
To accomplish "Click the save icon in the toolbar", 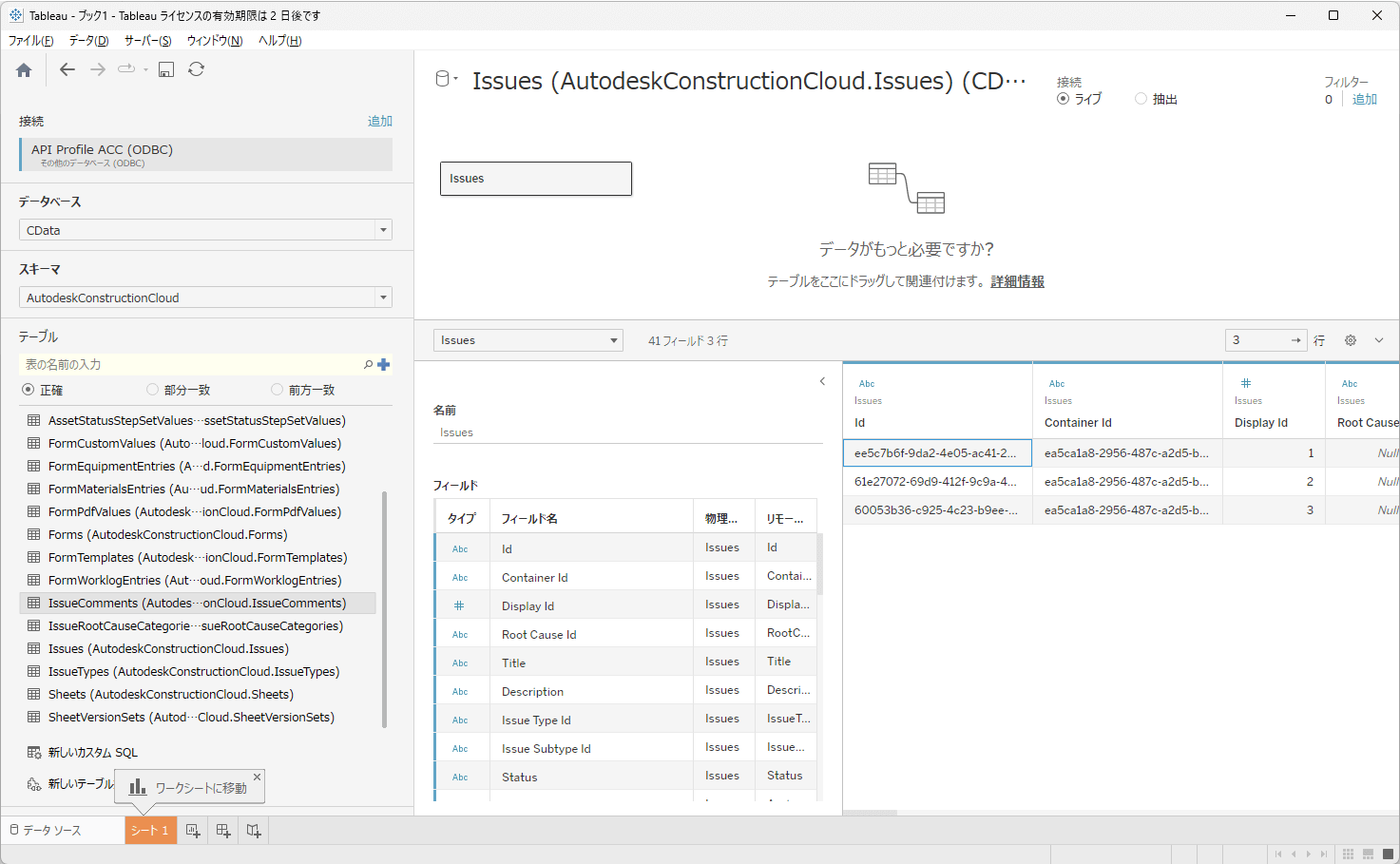I will [166, 69].
